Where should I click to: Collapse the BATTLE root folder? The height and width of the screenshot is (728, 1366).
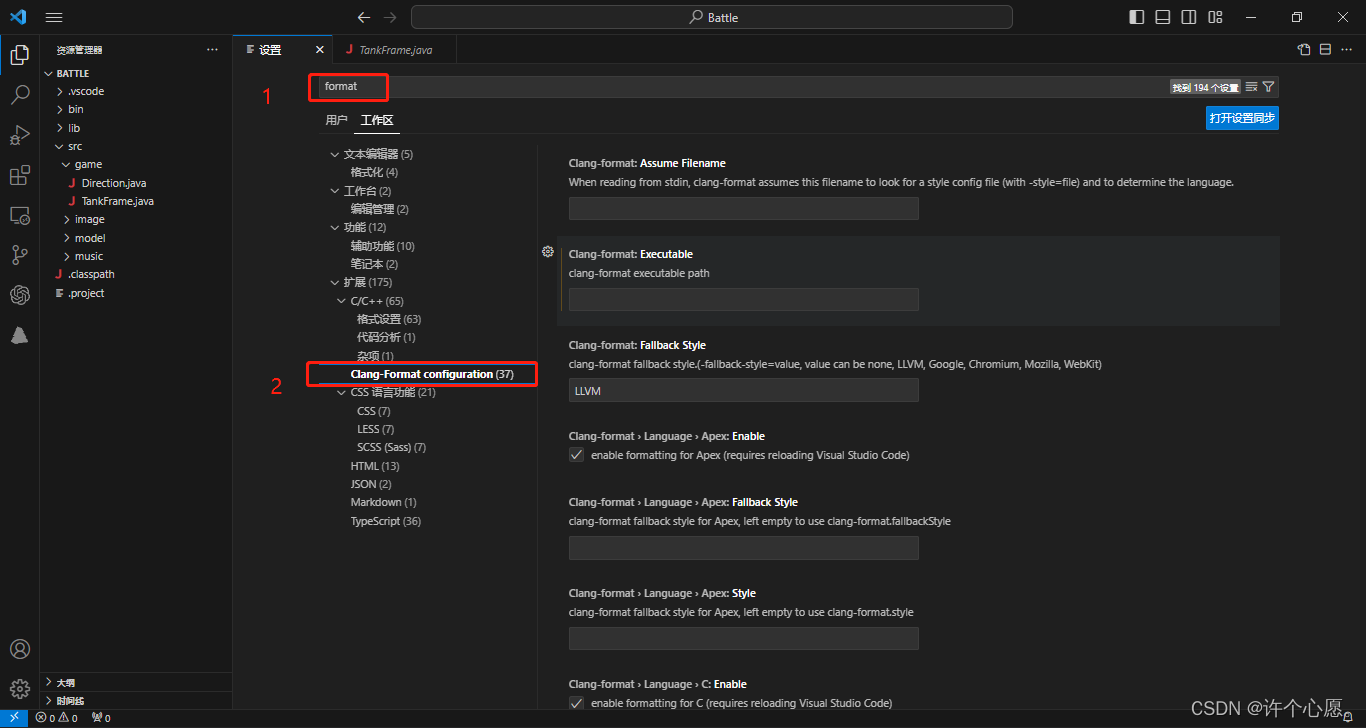[x=136, y=73]
